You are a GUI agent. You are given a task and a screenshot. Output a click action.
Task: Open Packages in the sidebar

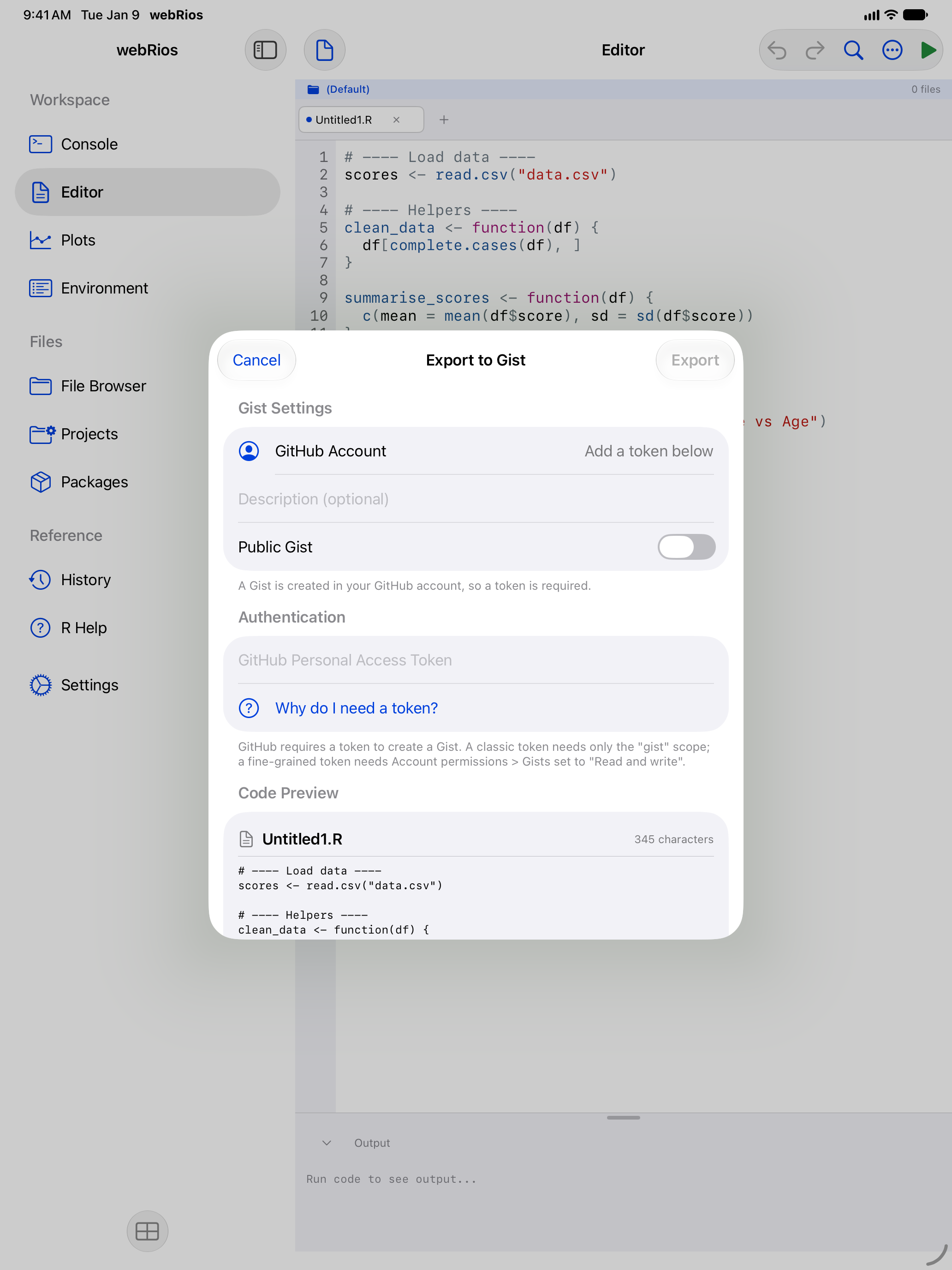click(148, 482)
